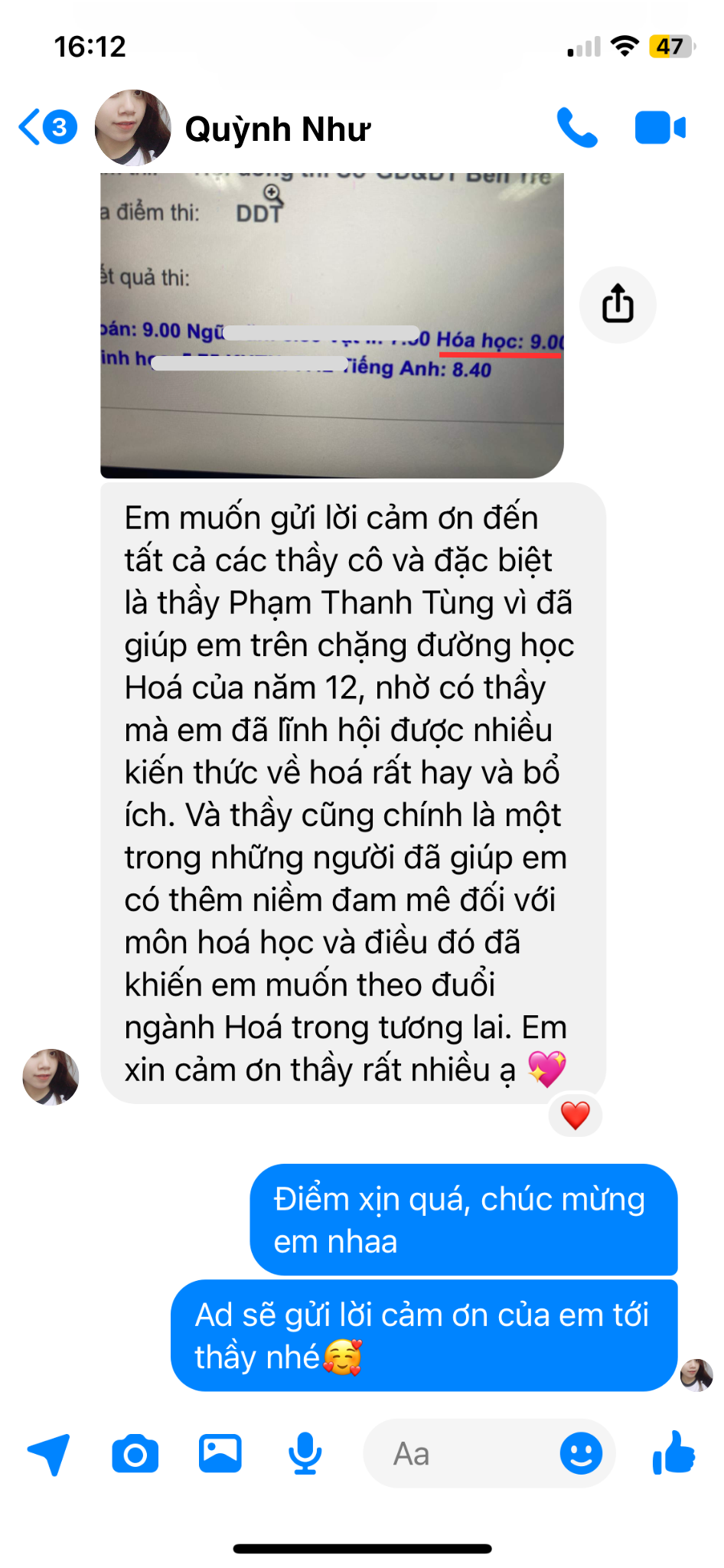This screenshot has height=1568, width=724.
Task: Open the camera from the message bar
Action: (135, 1453)
